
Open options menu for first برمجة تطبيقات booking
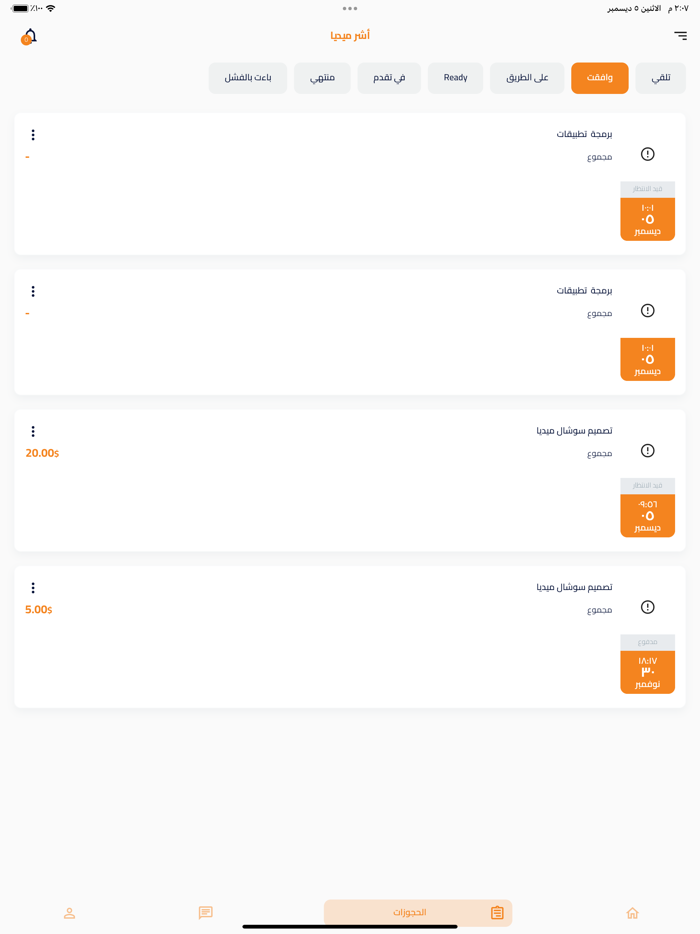click(33, 135)
